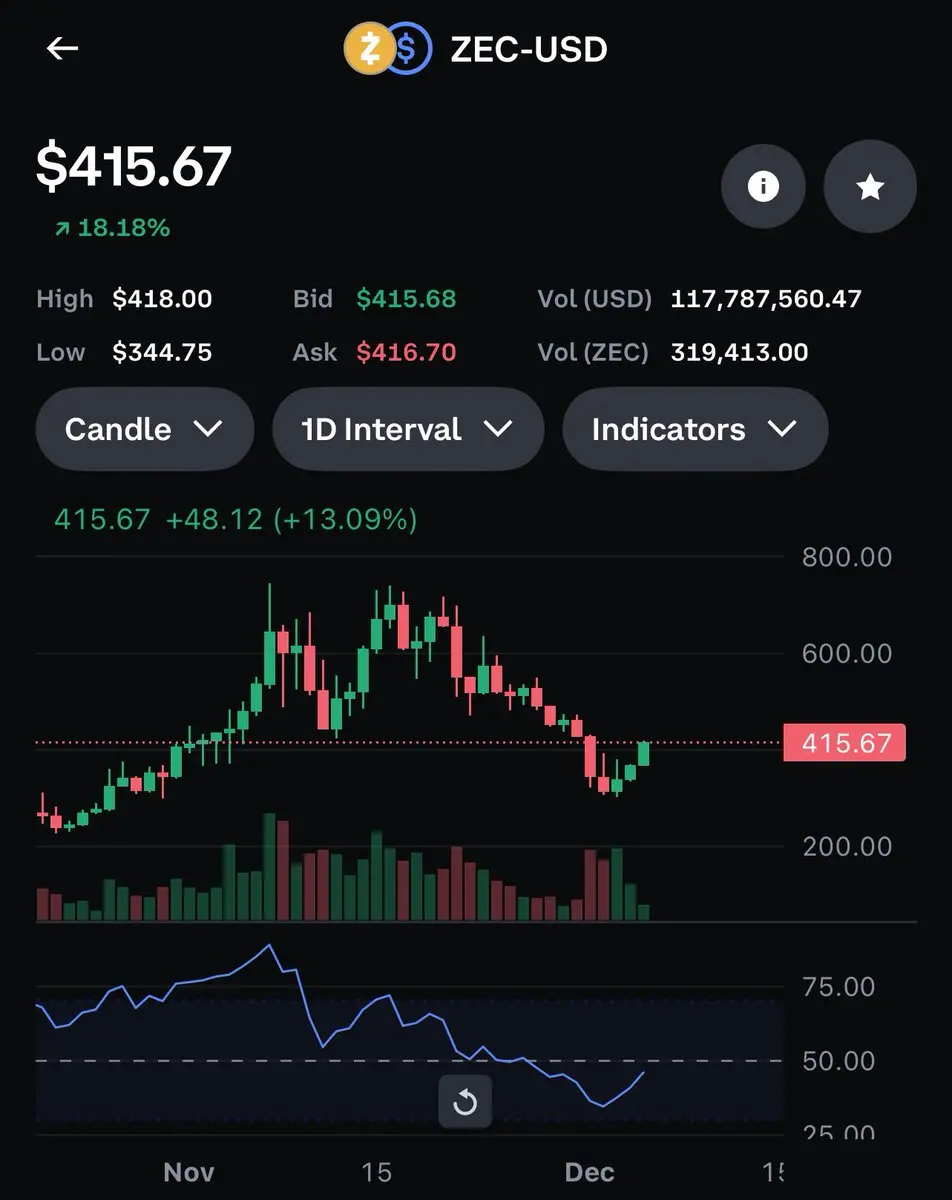The height and width of the screenshot is (1200, 952).
Task: Reset the chart view with refresh icon
Action: tap(465, 1102)
